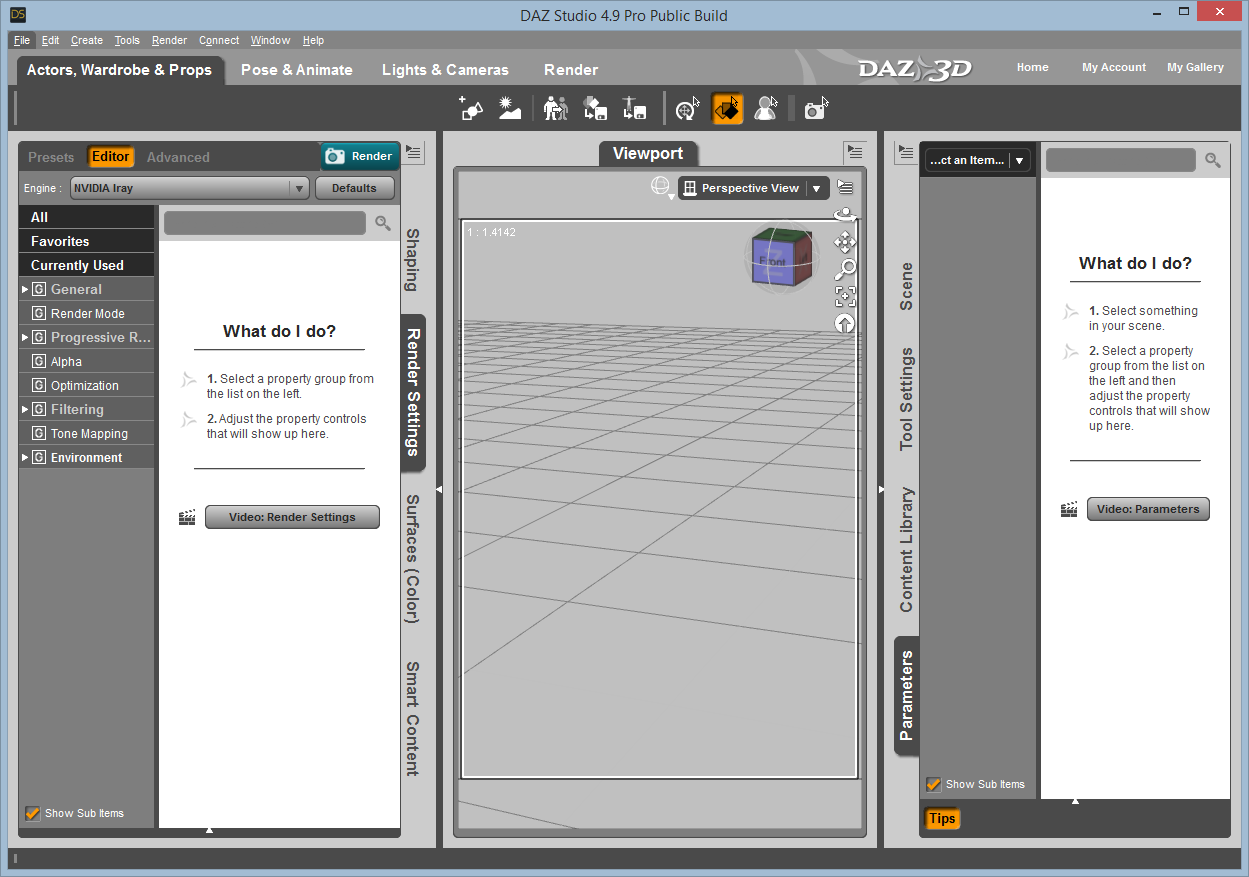Open the File menu
1249x877 pixels.
tap(22, 40)
